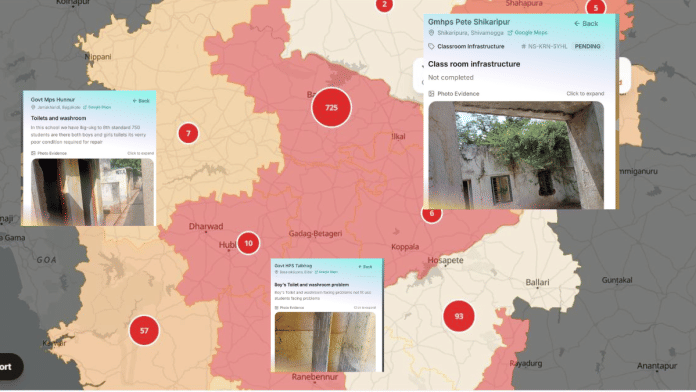Click Photo Evidence icon in Boy's Toilet card
696x392 pixels.
point(277,307)
